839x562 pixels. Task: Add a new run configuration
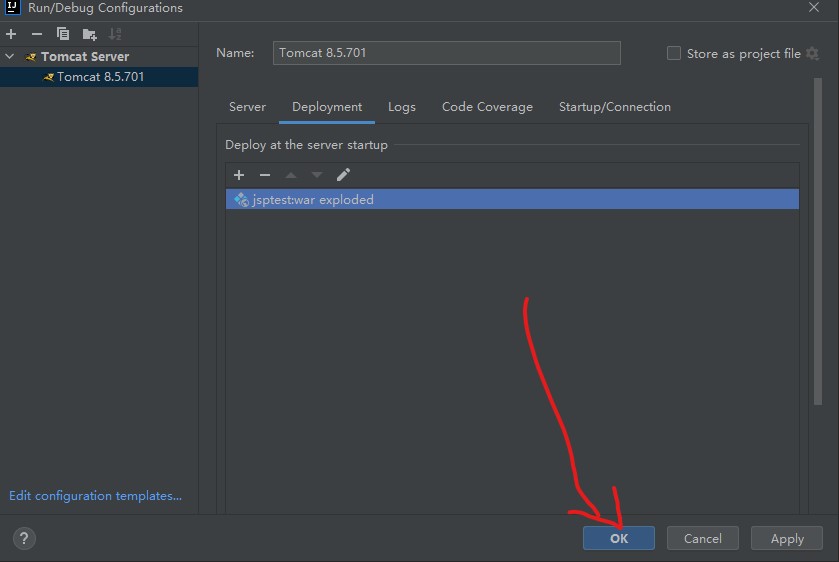[11, 34]
